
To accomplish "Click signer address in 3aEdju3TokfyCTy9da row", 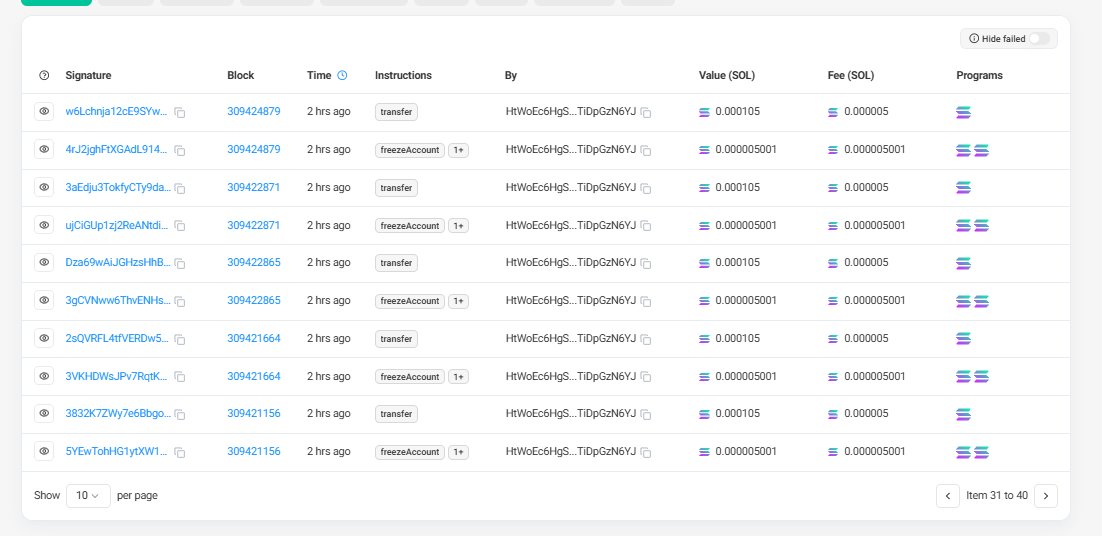I will 571,187.
